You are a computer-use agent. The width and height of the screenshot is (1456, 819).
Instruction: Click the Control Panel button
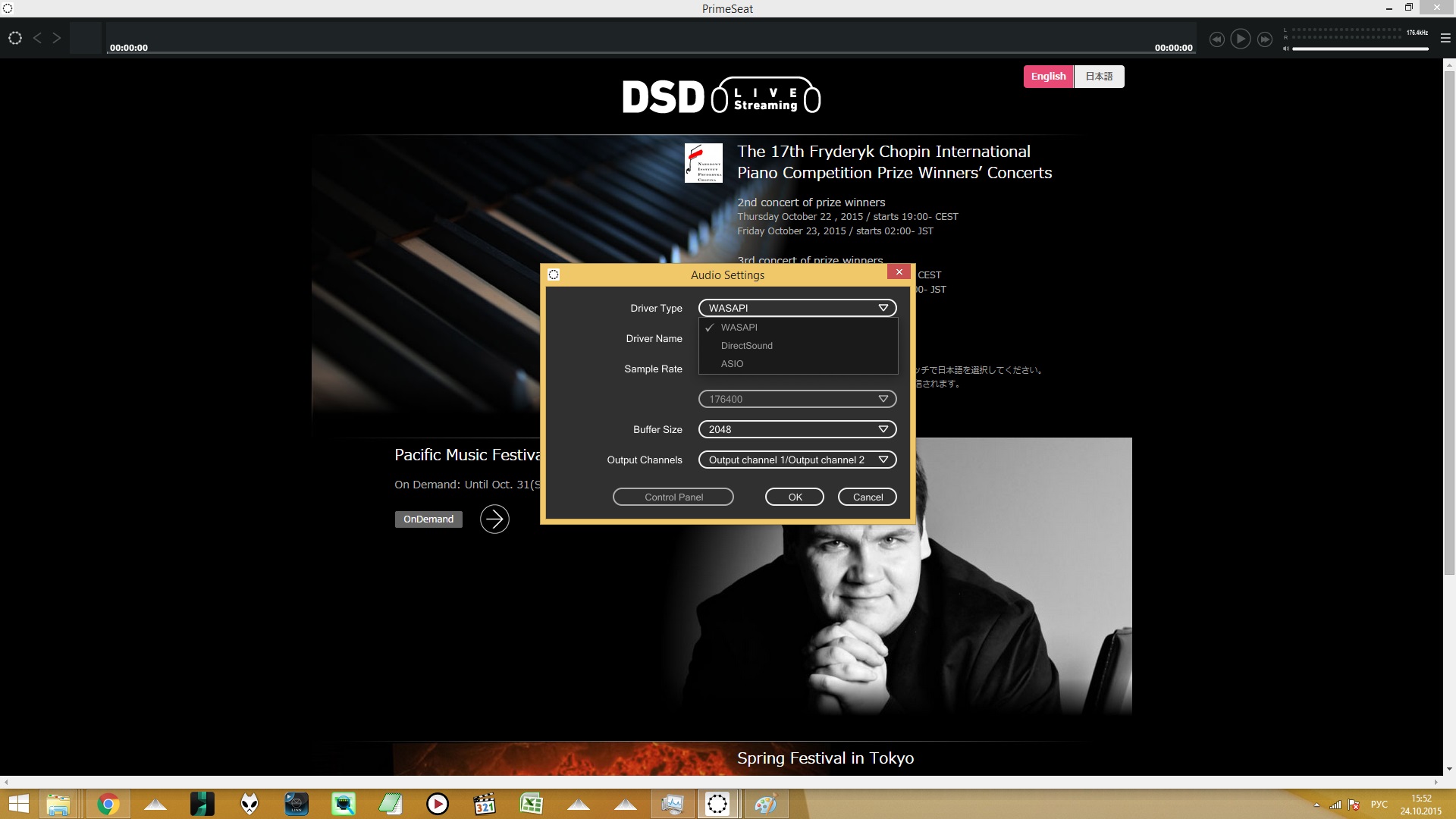[x=673, y=497]
